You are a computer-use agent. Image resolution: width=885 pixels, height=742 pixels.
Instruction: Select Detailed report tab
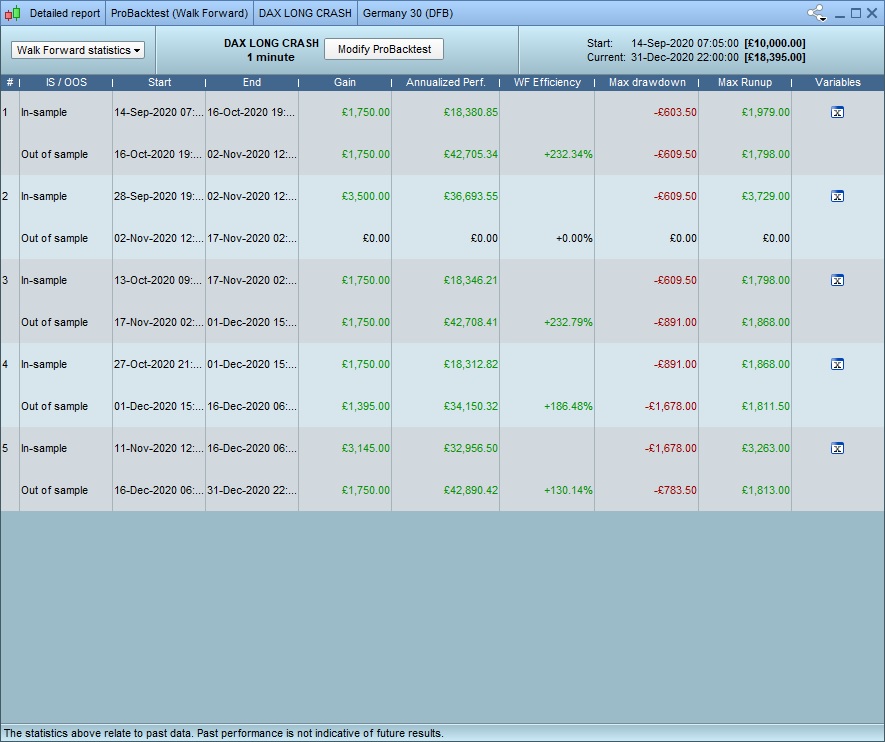[x=64, y=13]
